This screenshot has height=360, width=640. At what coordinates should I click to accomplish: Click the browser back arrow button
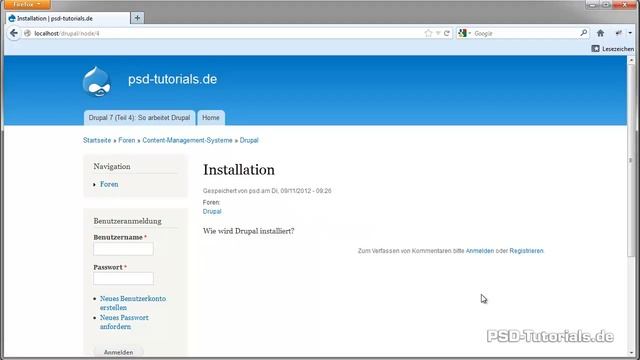13,33
